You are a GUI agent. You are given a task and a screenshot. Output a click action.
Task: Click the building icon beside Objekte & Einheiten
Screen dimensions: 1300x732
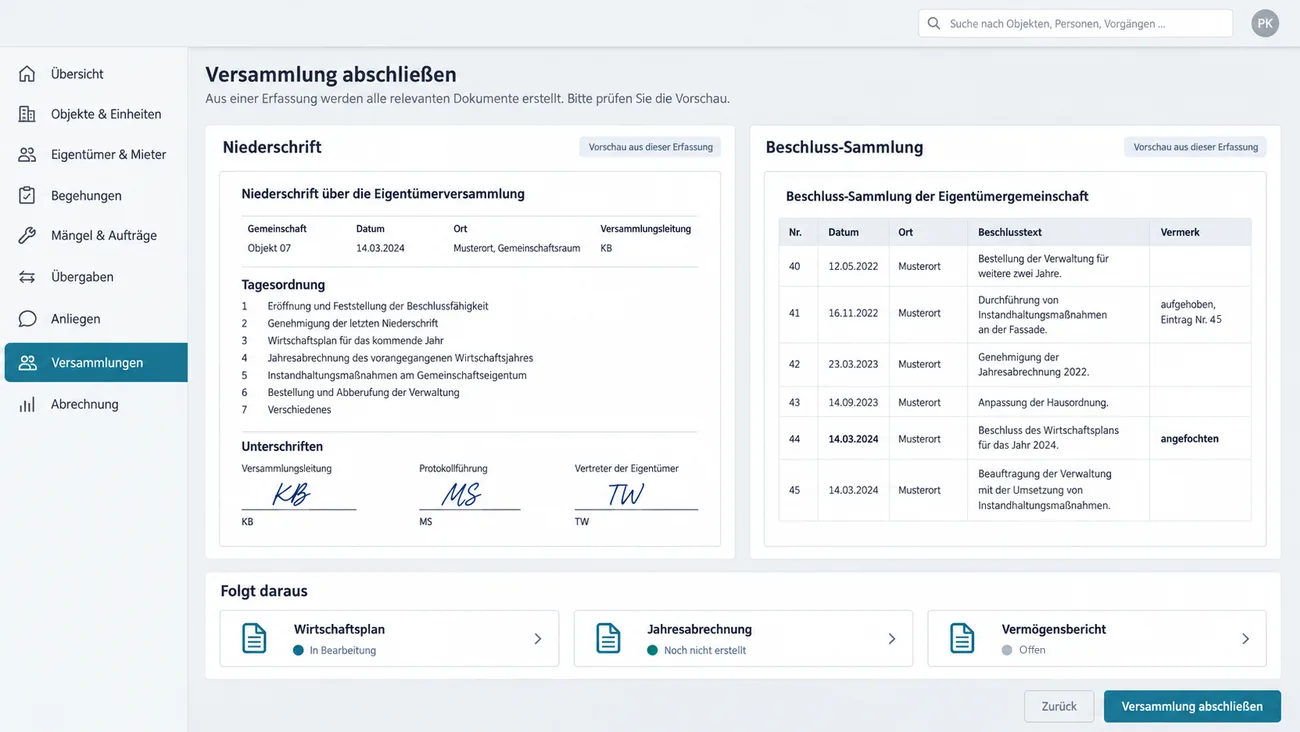27,114
